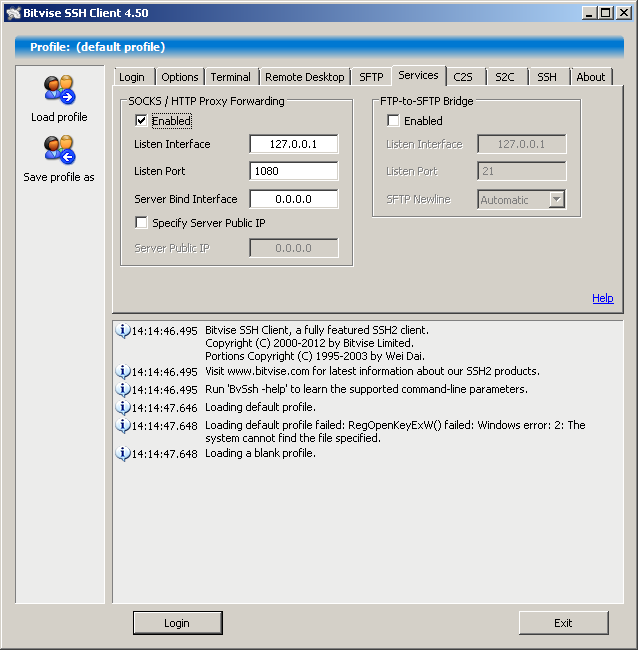Click the Load profile label
This screenshot has width=638, height=650.
pyautogui.click(x=59, y=117)
